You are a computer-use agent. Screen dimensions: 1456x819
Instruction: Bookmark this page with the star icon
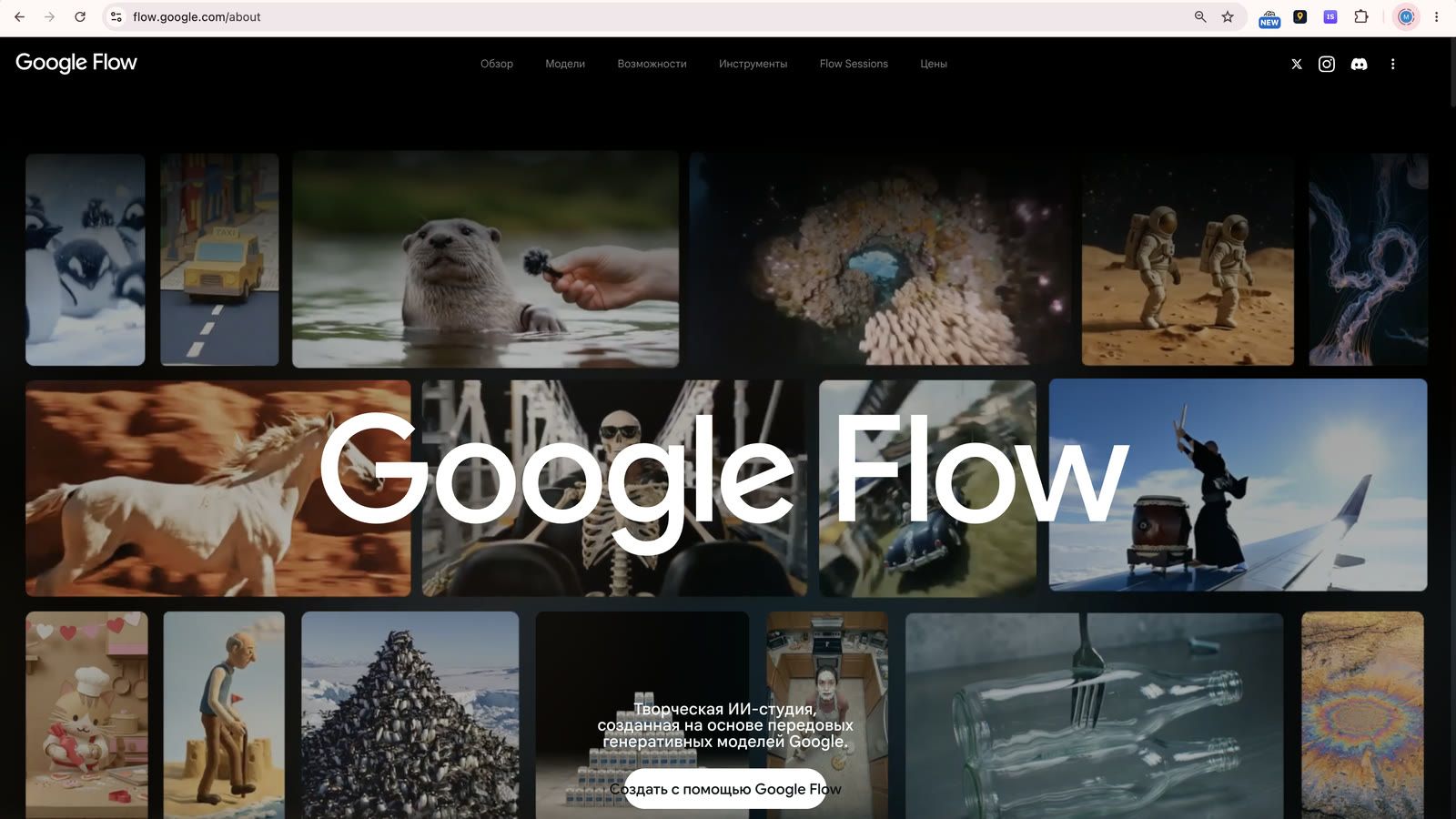[1228, 16]
